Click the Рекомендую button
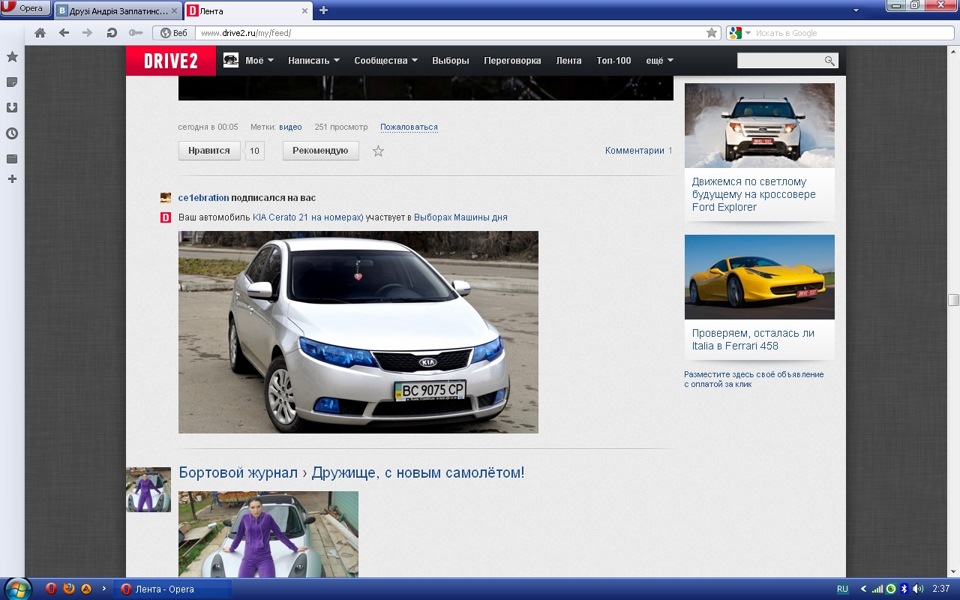 [320, 151]
